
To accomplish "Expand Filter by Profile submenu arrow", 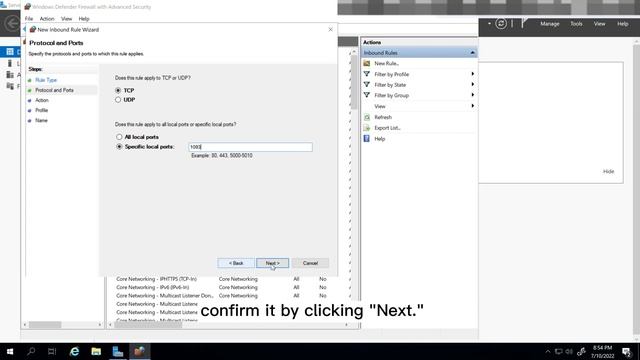I will 473,74.
